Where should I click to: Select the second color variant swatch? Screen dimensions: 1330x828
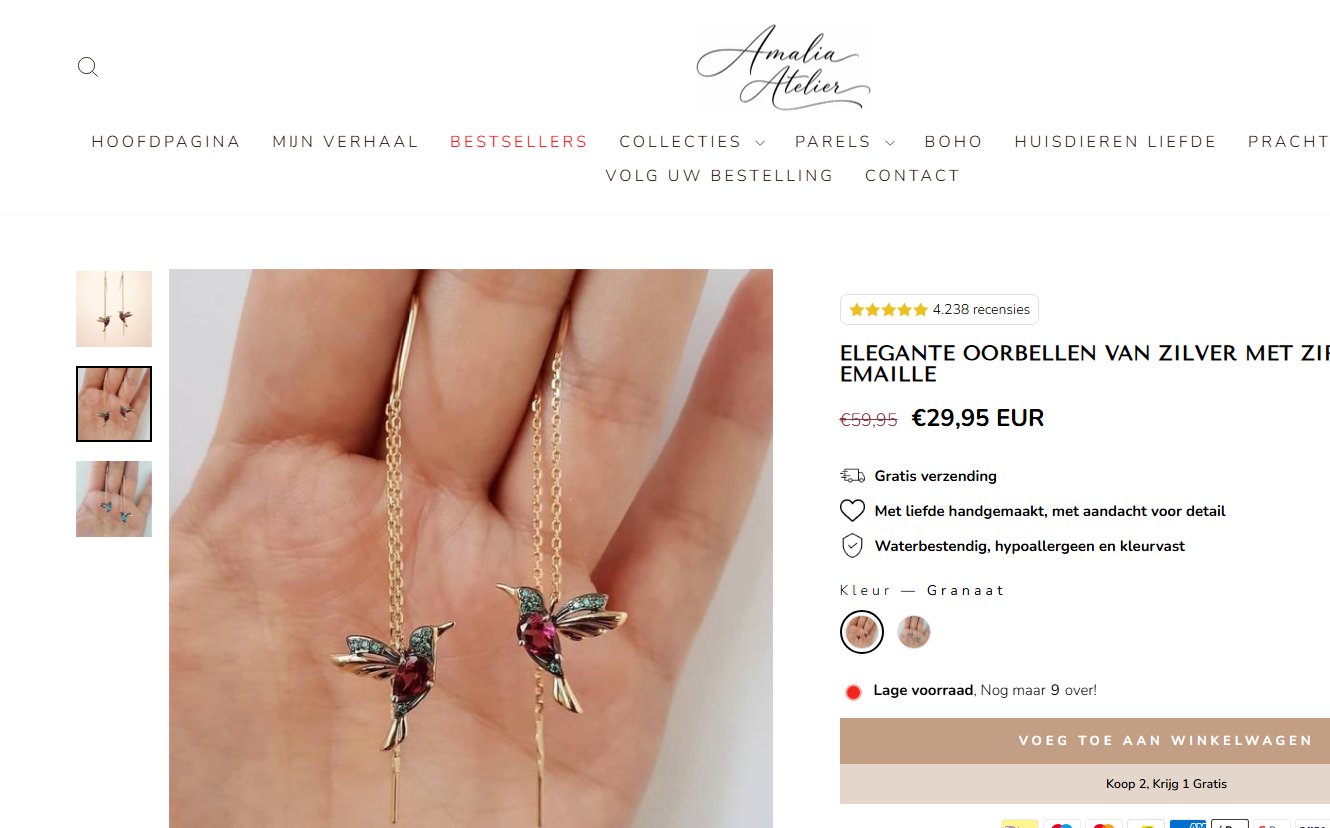click(914, 632)
